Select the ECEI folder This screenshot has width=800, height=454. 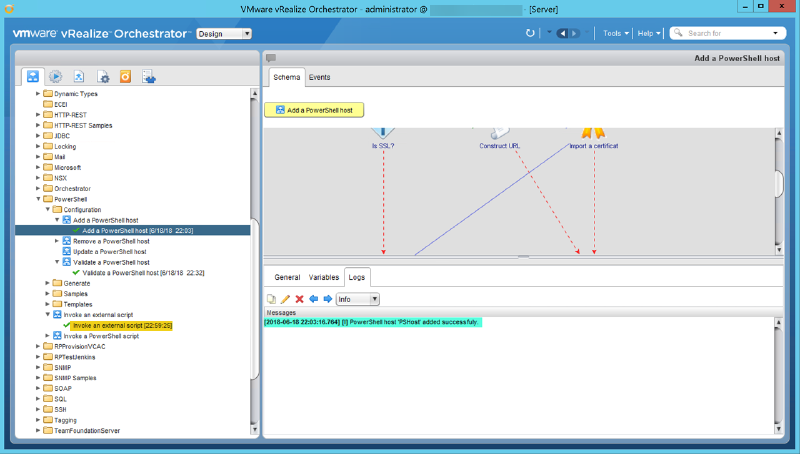56,104
